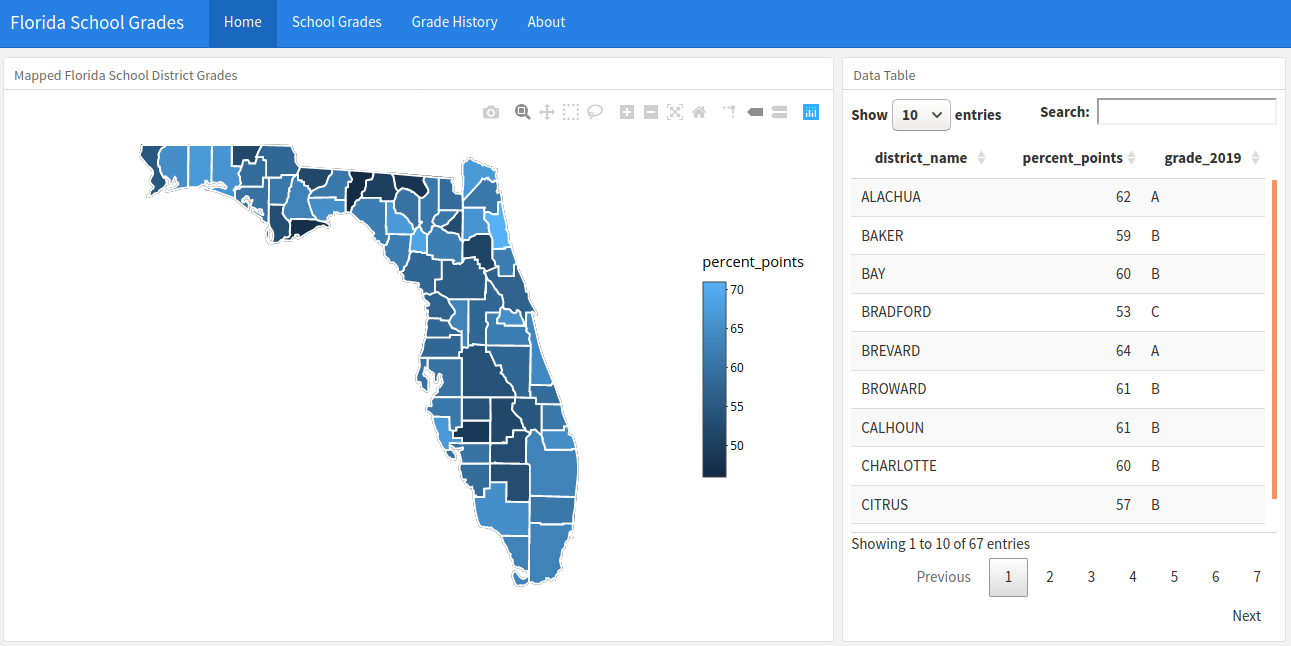
Task: Switch to the Grade History tab
Action: (454, 22)
